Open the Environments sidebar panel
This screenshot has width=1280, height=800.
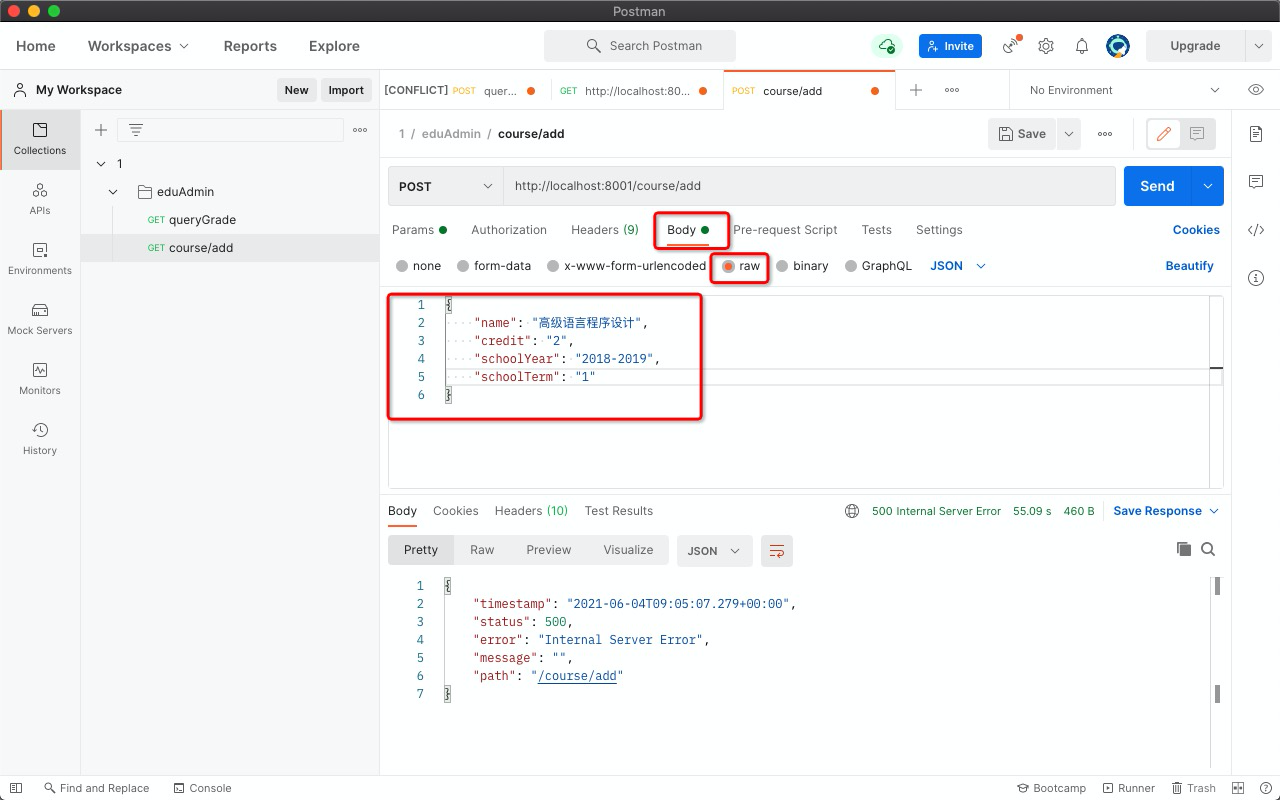pos(40,258)
